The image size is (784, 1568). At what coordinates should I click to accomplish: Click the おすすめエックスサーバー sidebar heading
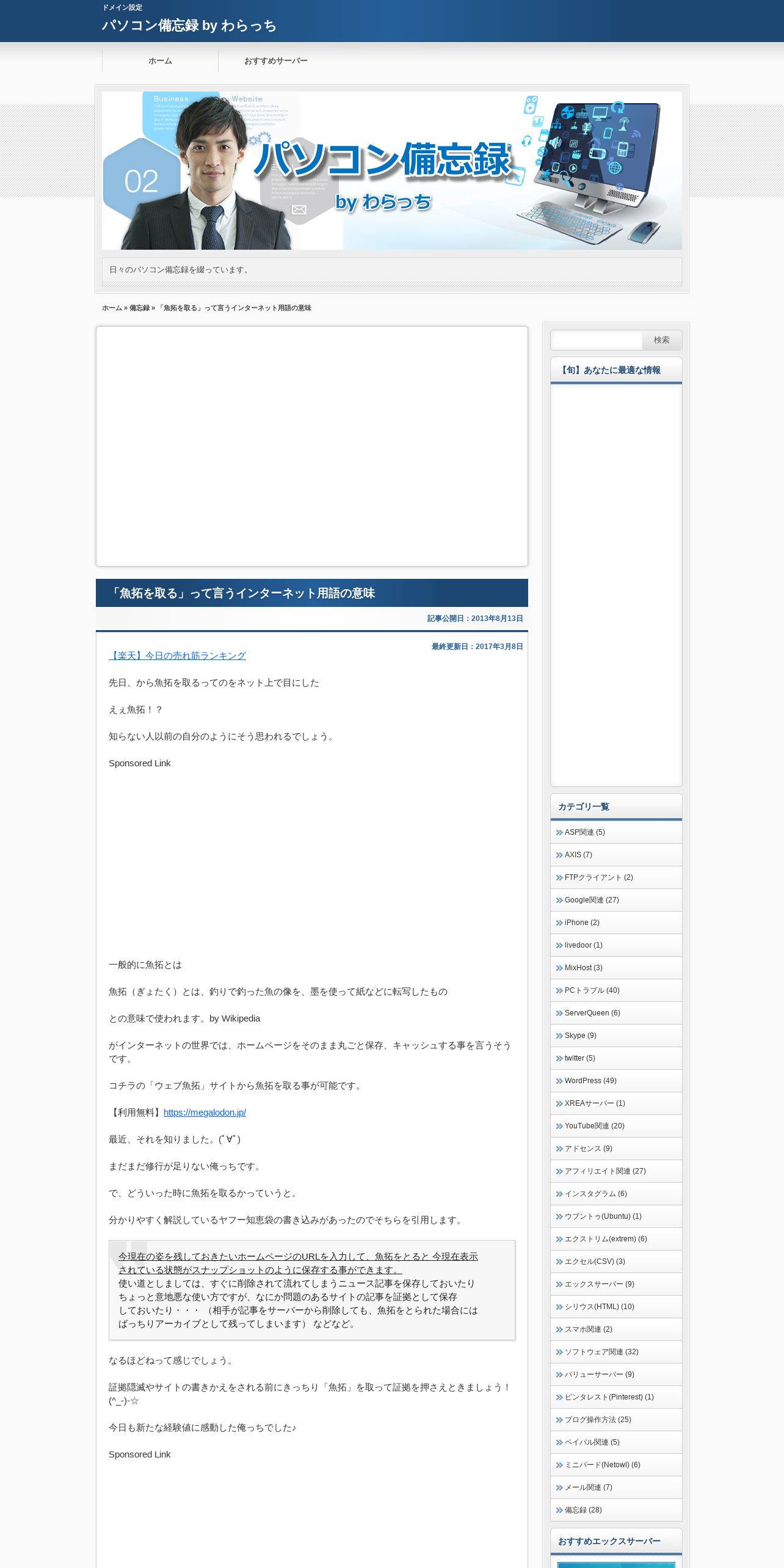point(609,1541)
